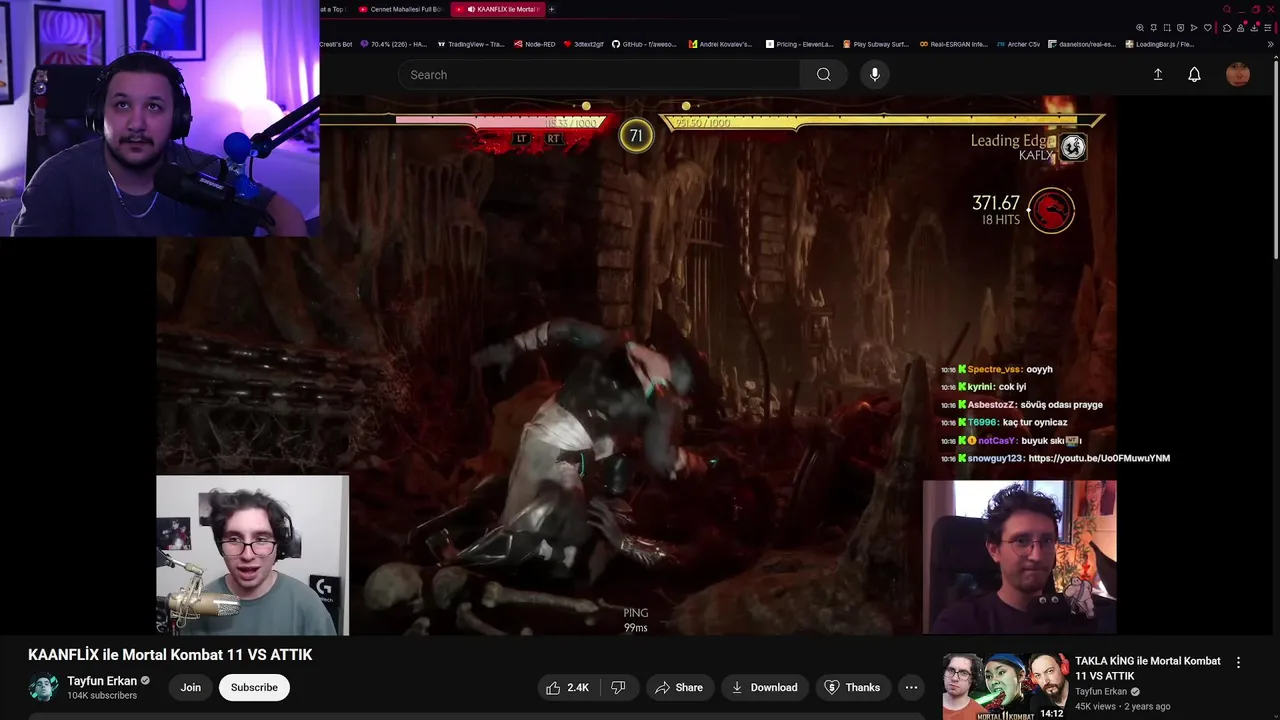Open the Archer C5v bookmark
Viewport: 1280px width, 720px height.
click(x=1020, y=44)
